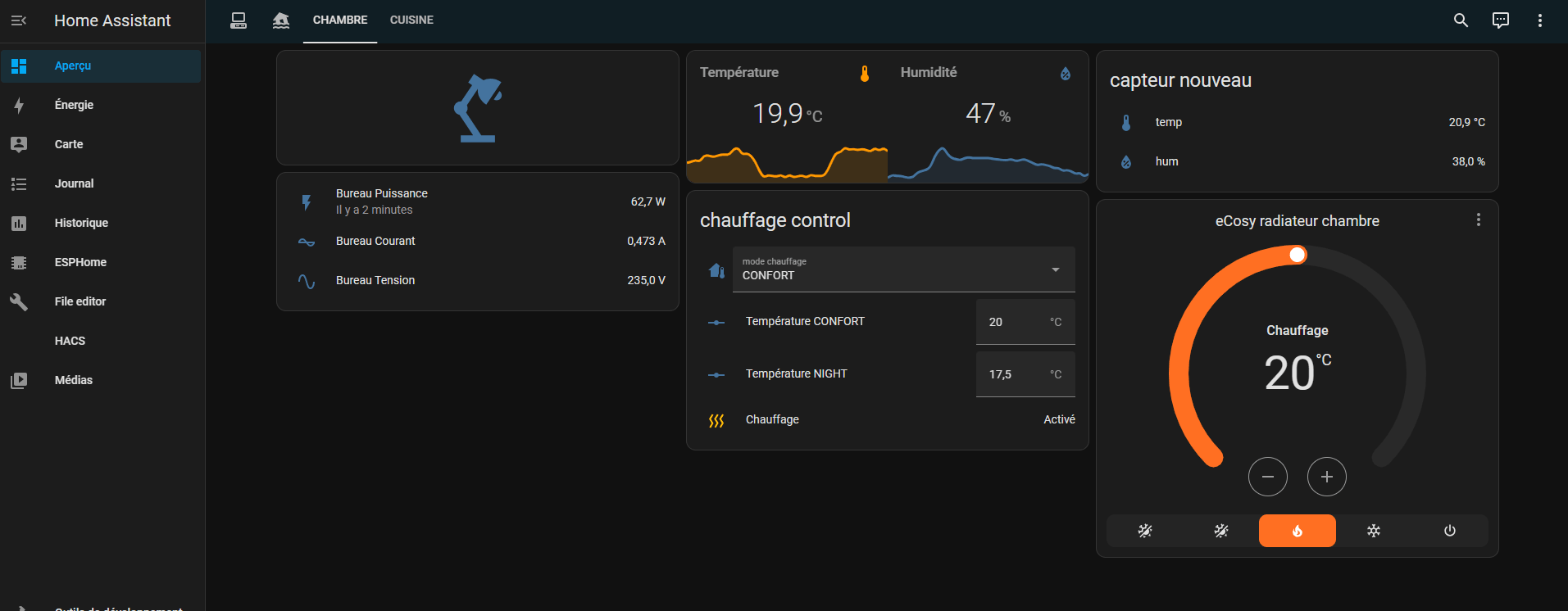Expand the mode chauffage dropdown
This screenshot has width=1568, height=611.
[x=1055, y=269]
